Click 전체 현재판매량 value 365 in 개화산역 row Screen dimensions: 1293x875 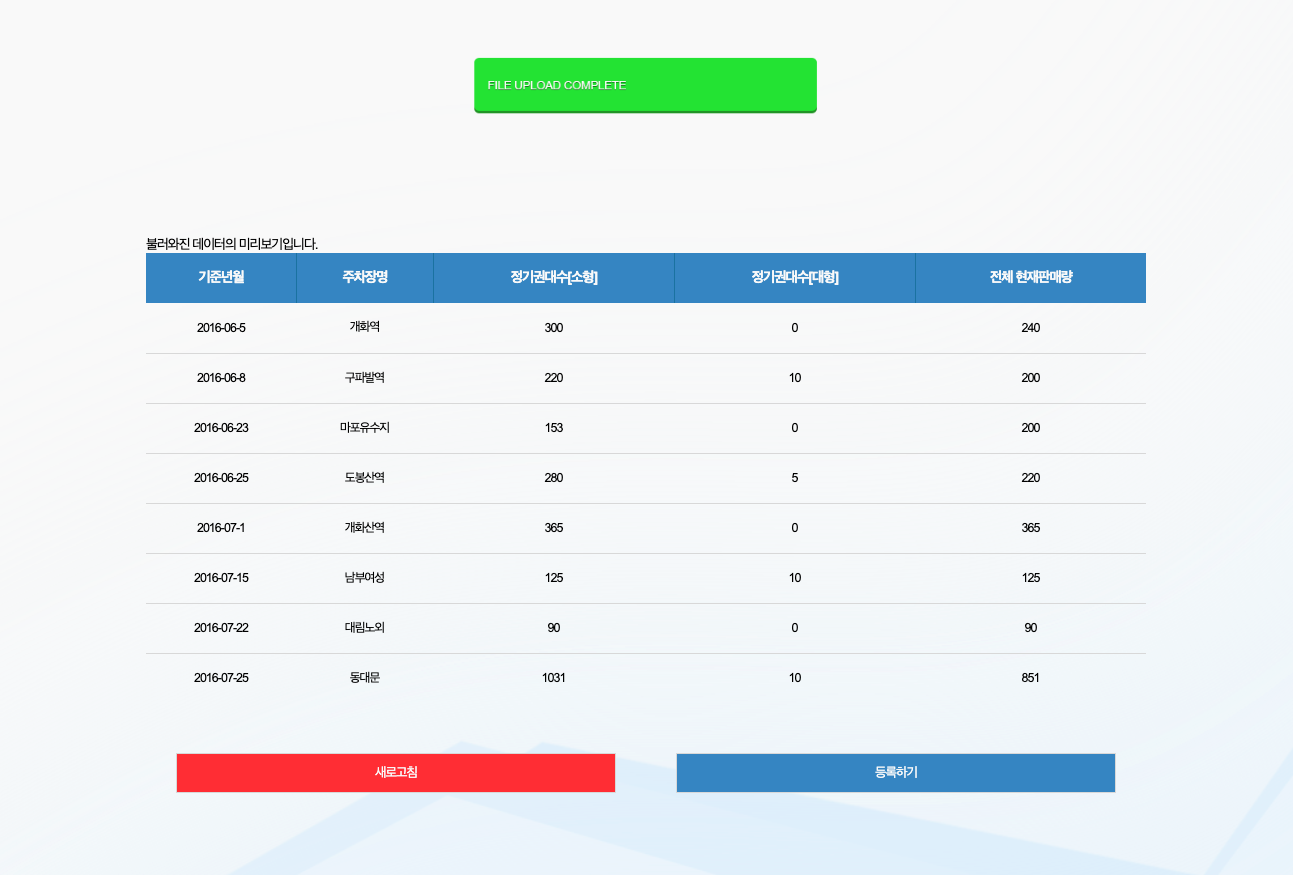pos(1031,528)
